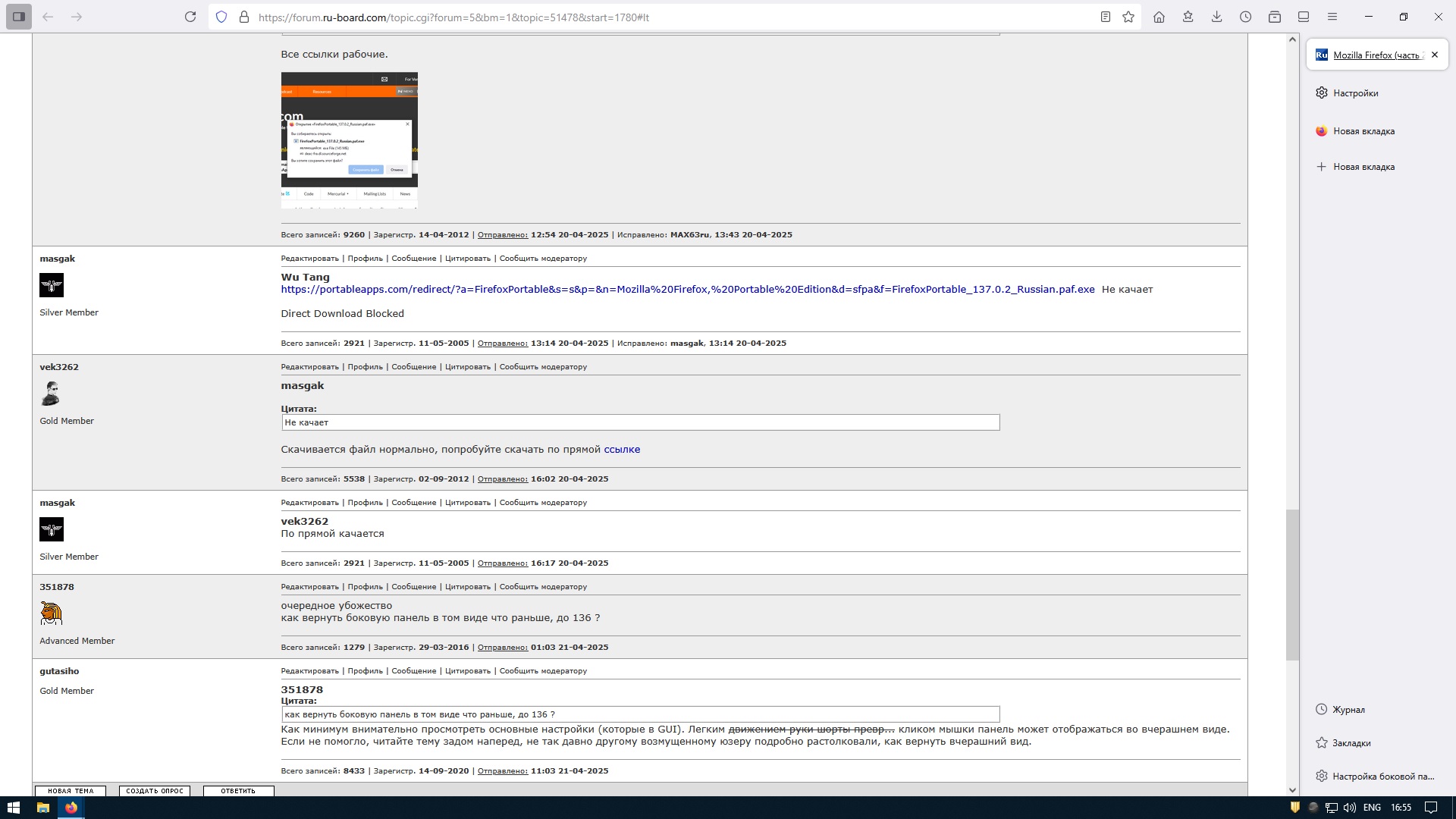Open the portableapps.com FirefoxPortable download link
This screenshot has width=1456, height=819.
[x=688, y=289]
